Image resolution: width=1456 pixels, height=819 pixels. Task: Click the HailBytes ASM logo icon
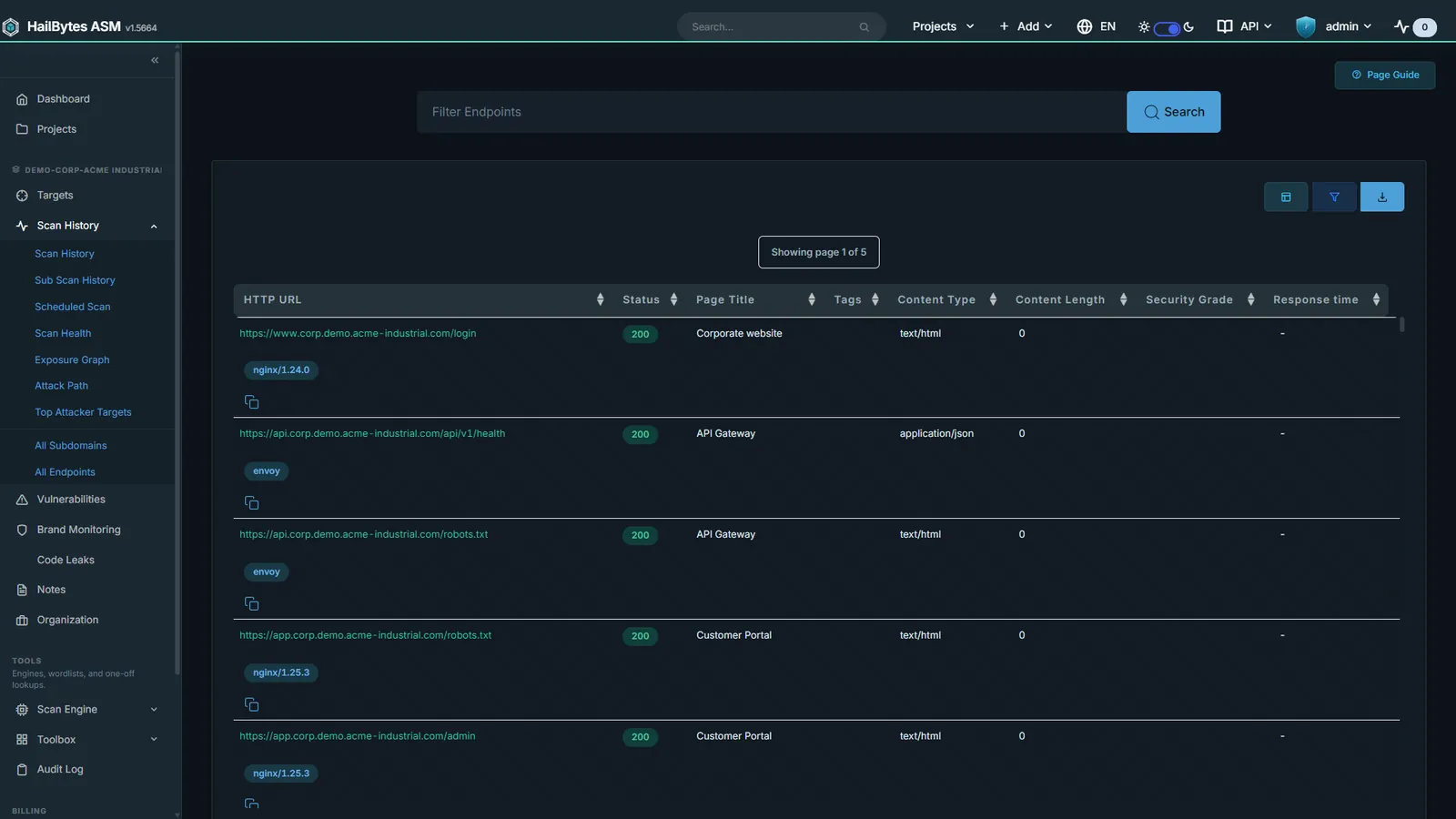click(11, 27)
